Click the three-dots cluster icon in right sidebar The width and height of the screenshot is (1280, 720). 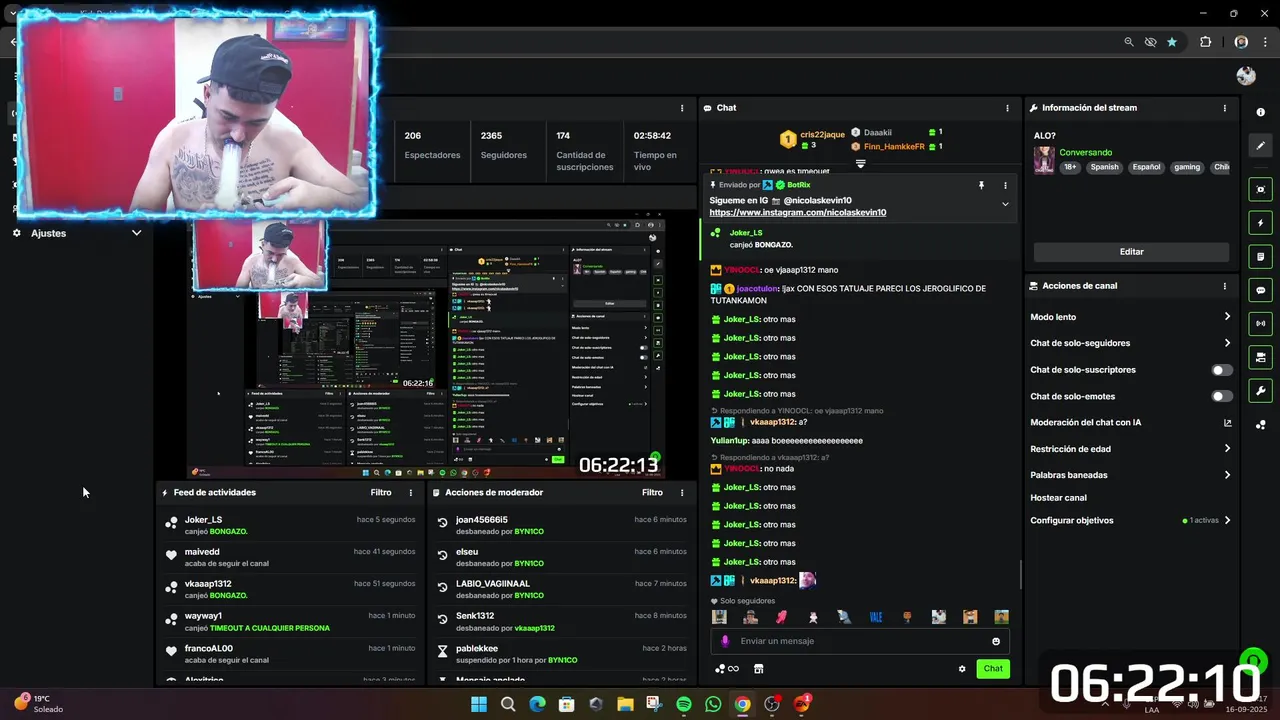tap(1260, 425)
